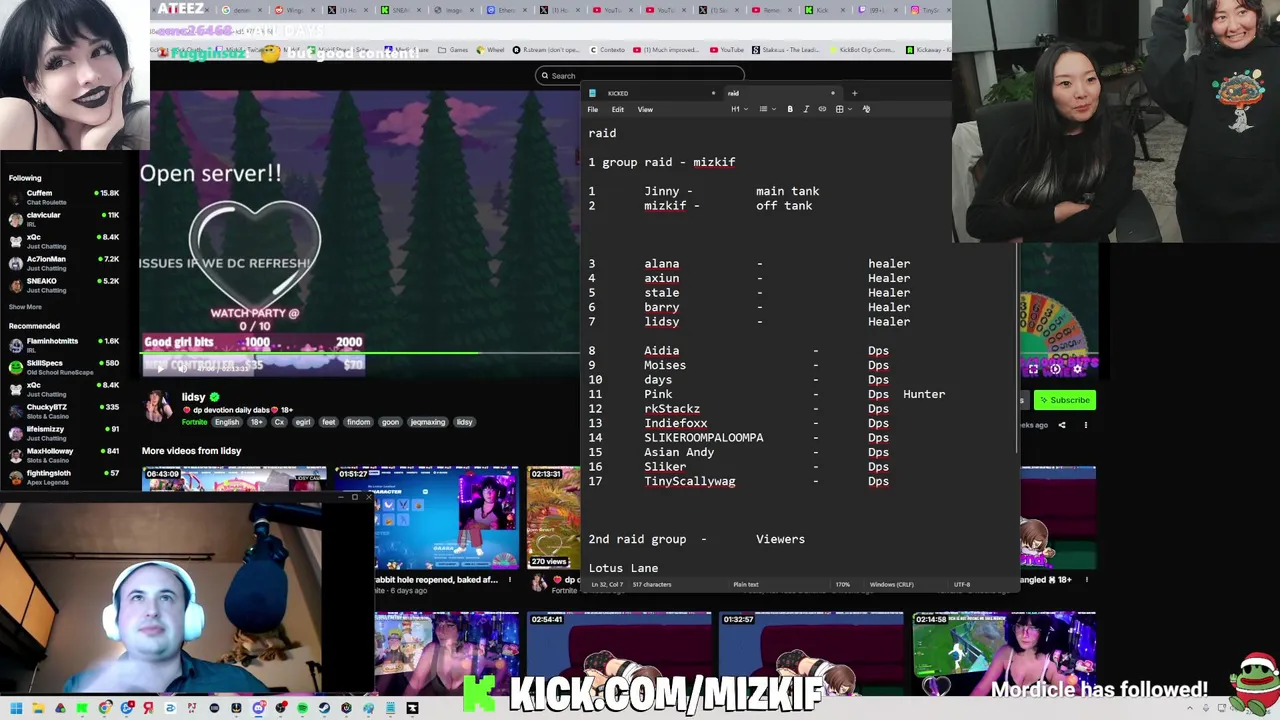Click the English tag under lidsy
The height and width of the screenshot is (720, 1280).
[227, 422]
